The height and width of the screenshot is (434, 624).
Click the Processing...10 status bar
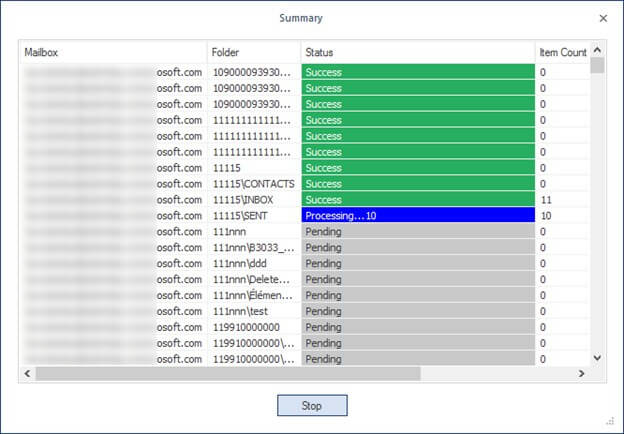(x=418, y=215)
